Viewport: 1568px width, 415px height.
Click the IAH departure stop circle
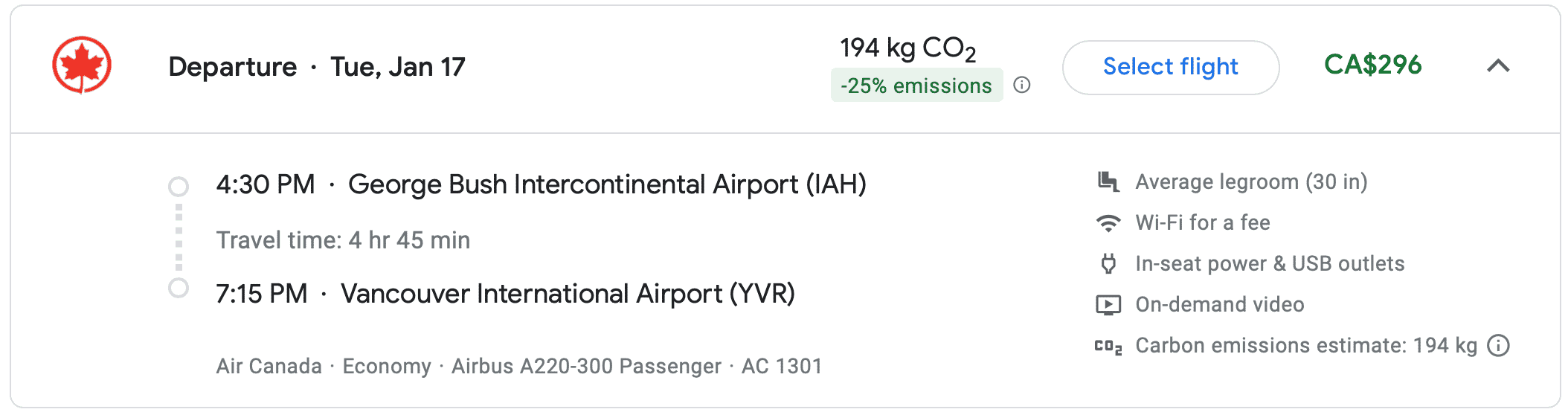[179, 186]
